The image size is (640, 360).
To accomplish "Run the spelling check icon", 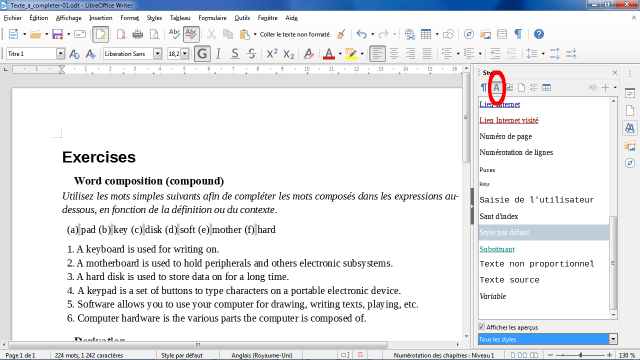I will [174, 34].
